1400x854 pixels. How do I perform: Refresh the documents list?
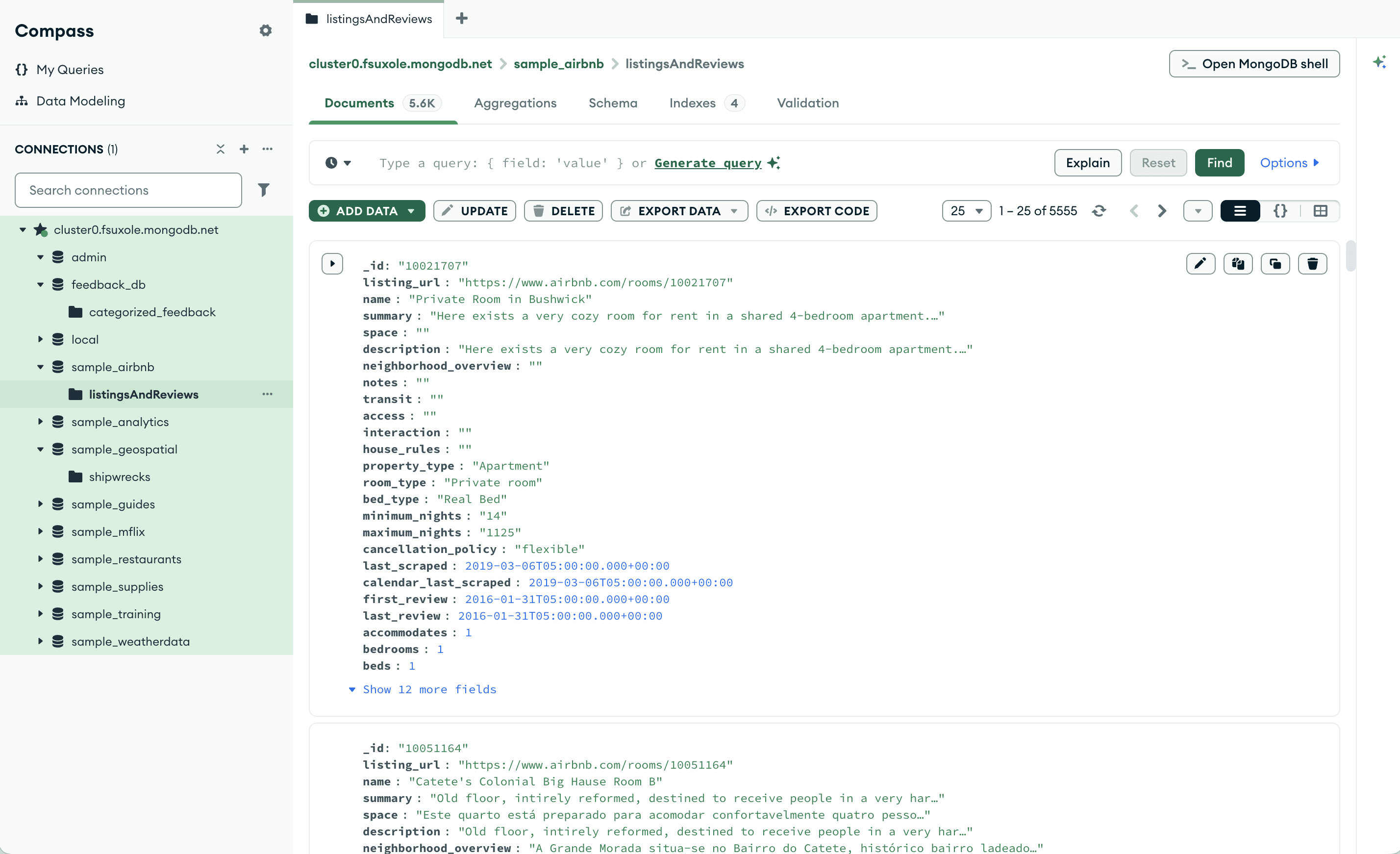pos(1099,211)
